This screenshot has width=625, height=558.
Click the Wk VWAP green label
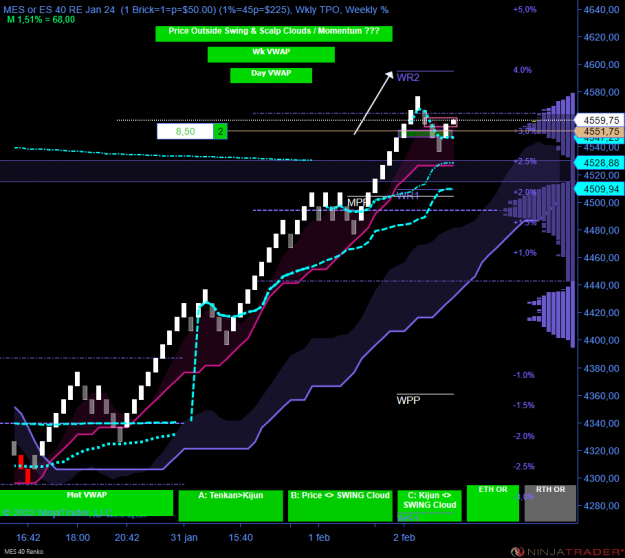(x=271, y=54)
